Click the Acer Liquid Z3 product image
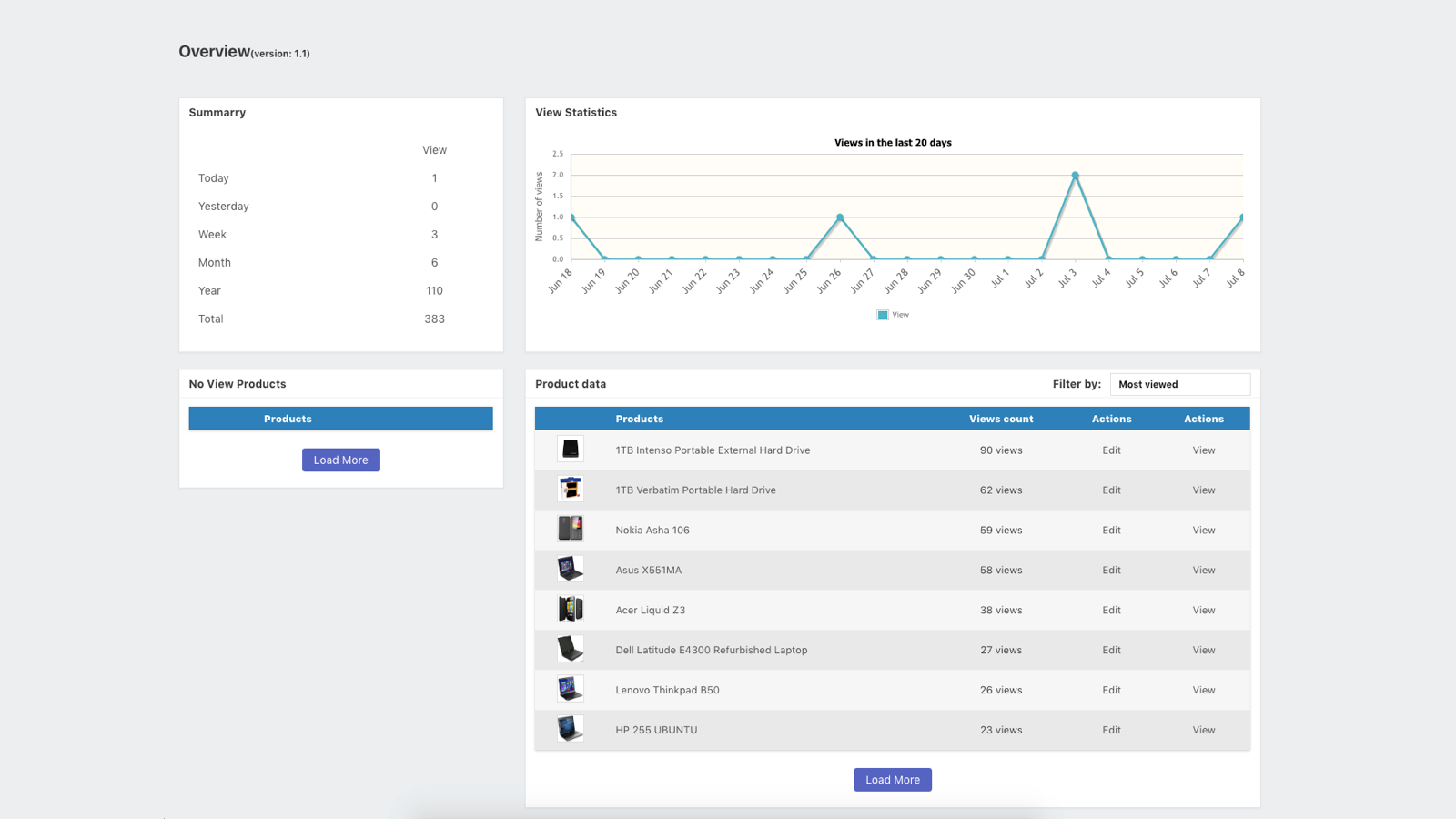Screen dimensions: 1456x819 coord(571,609)
